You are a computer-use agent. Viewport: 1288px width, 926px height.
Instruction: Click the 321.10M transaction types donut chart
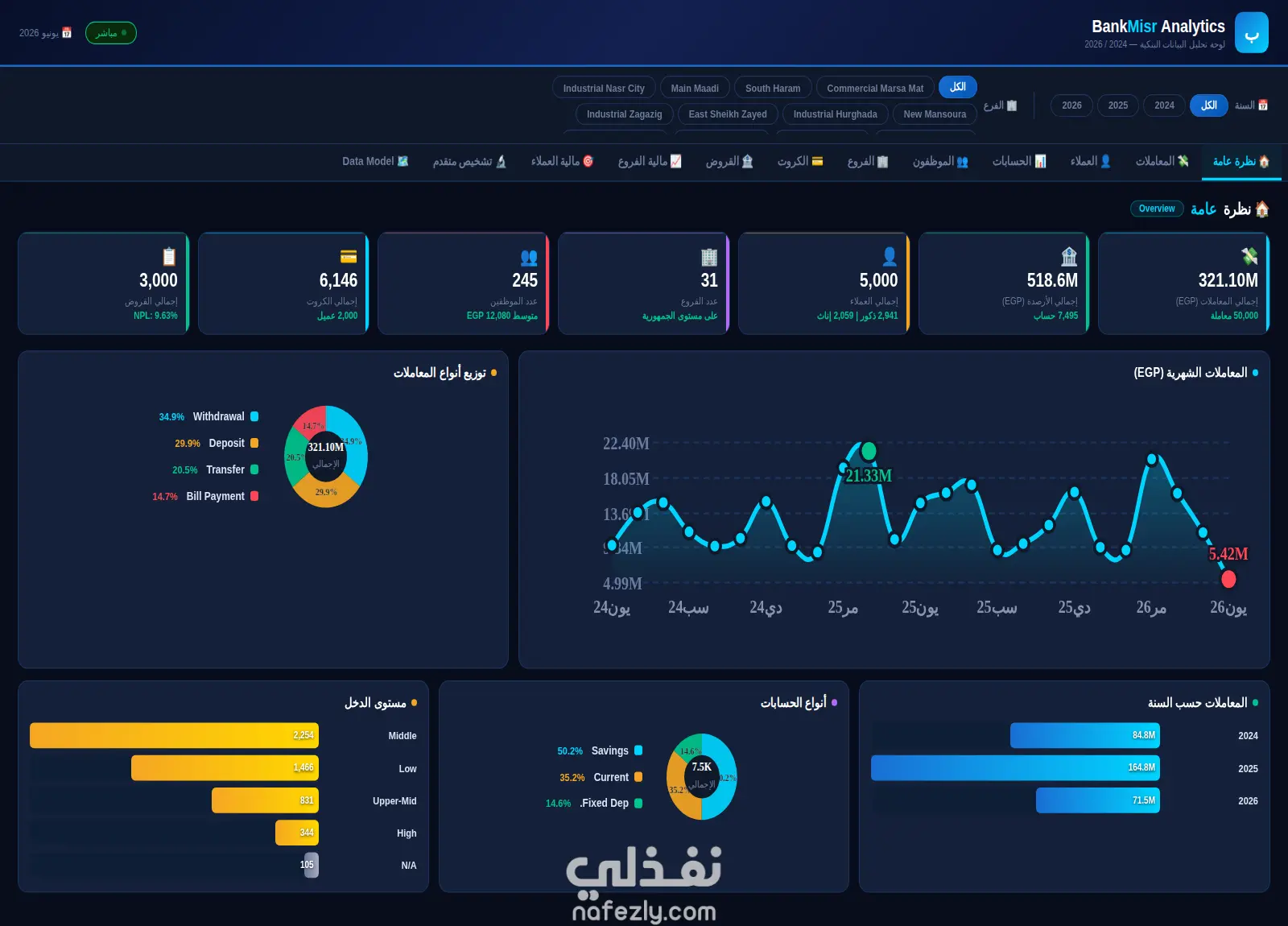click(x=326, y=457)
